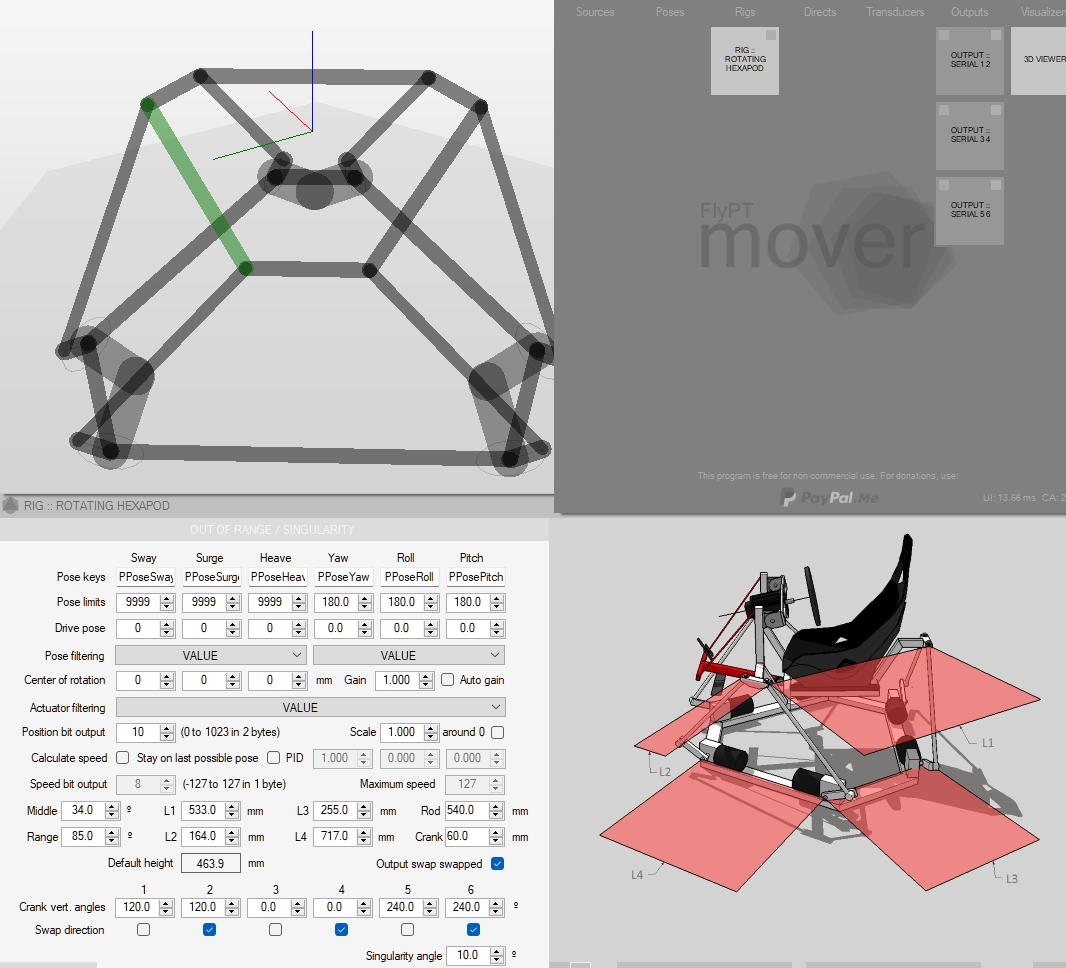This screenshot has height=968, width=1066.
Task: Click right corner square on Serial 1 2 tile
Action: coord(996,35)
